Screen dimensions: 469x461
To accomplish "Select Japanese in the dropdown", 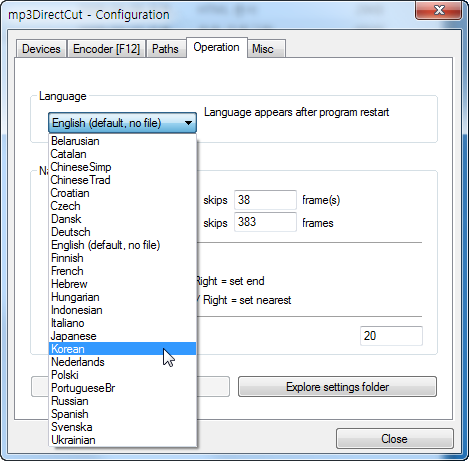I will 122,336.
